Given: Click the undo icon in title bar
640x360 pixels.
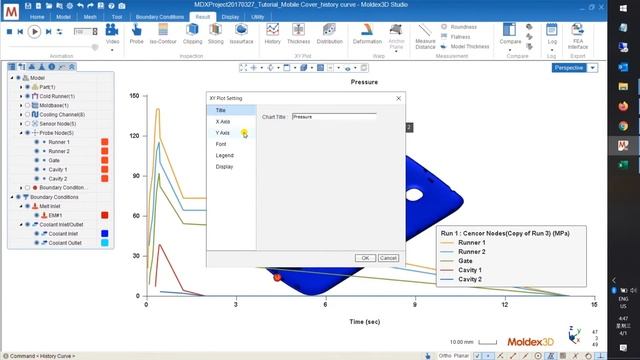Looking at the screenshot, I should coord(80,6).
